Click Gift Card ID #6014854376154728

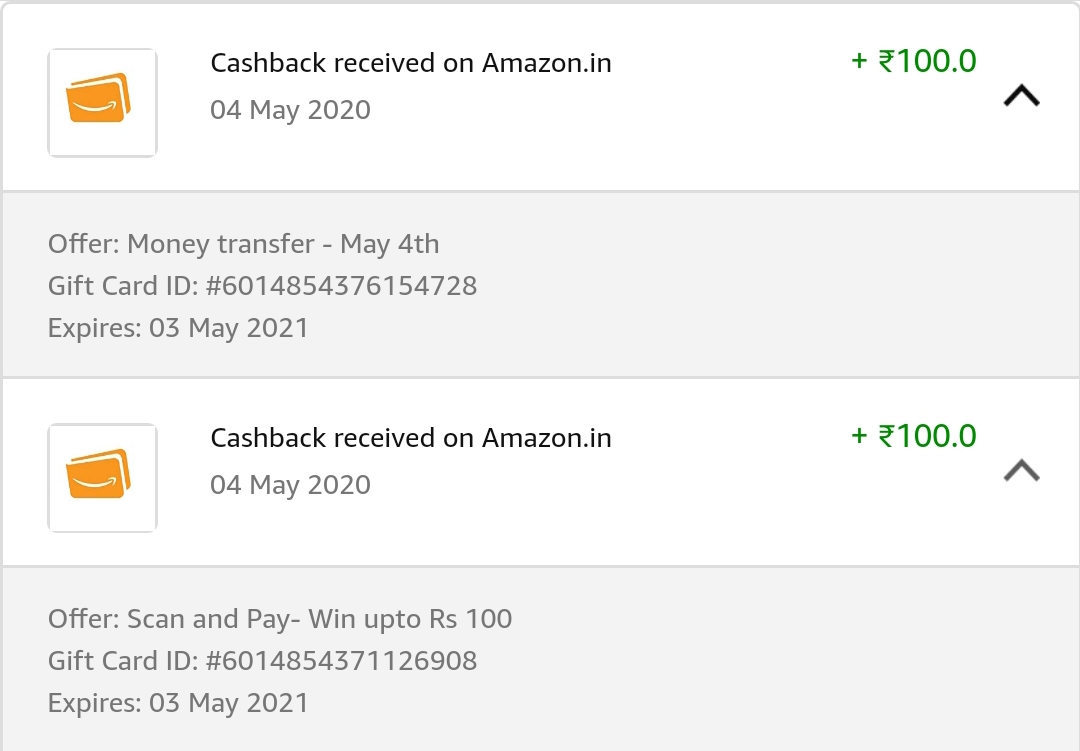[262, 286]
